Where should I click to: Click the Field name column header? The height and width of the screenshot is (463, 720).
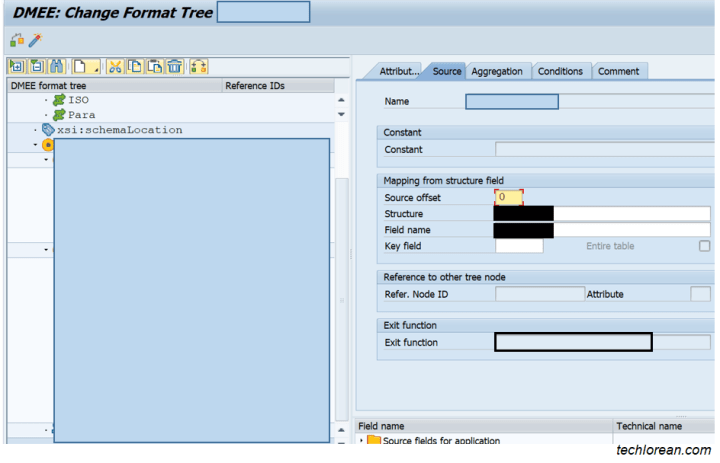pos(484,426)
